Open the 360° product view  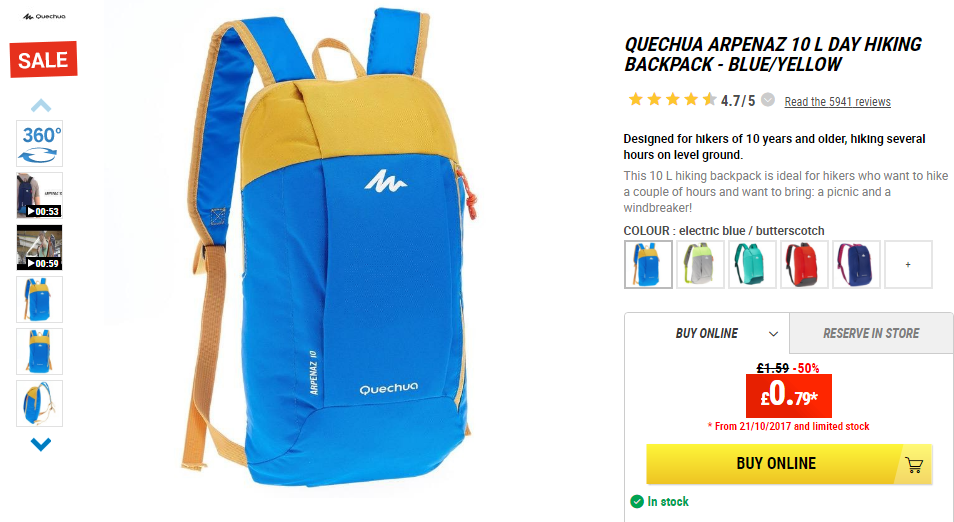[40, 144]
